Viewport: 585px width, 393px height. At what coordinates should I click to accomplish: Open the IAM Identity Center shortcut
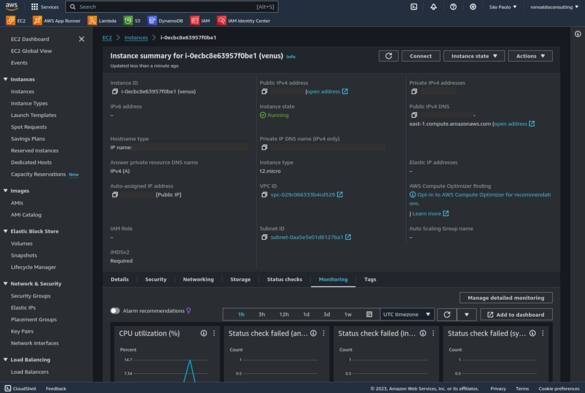[x=244, y=21]
